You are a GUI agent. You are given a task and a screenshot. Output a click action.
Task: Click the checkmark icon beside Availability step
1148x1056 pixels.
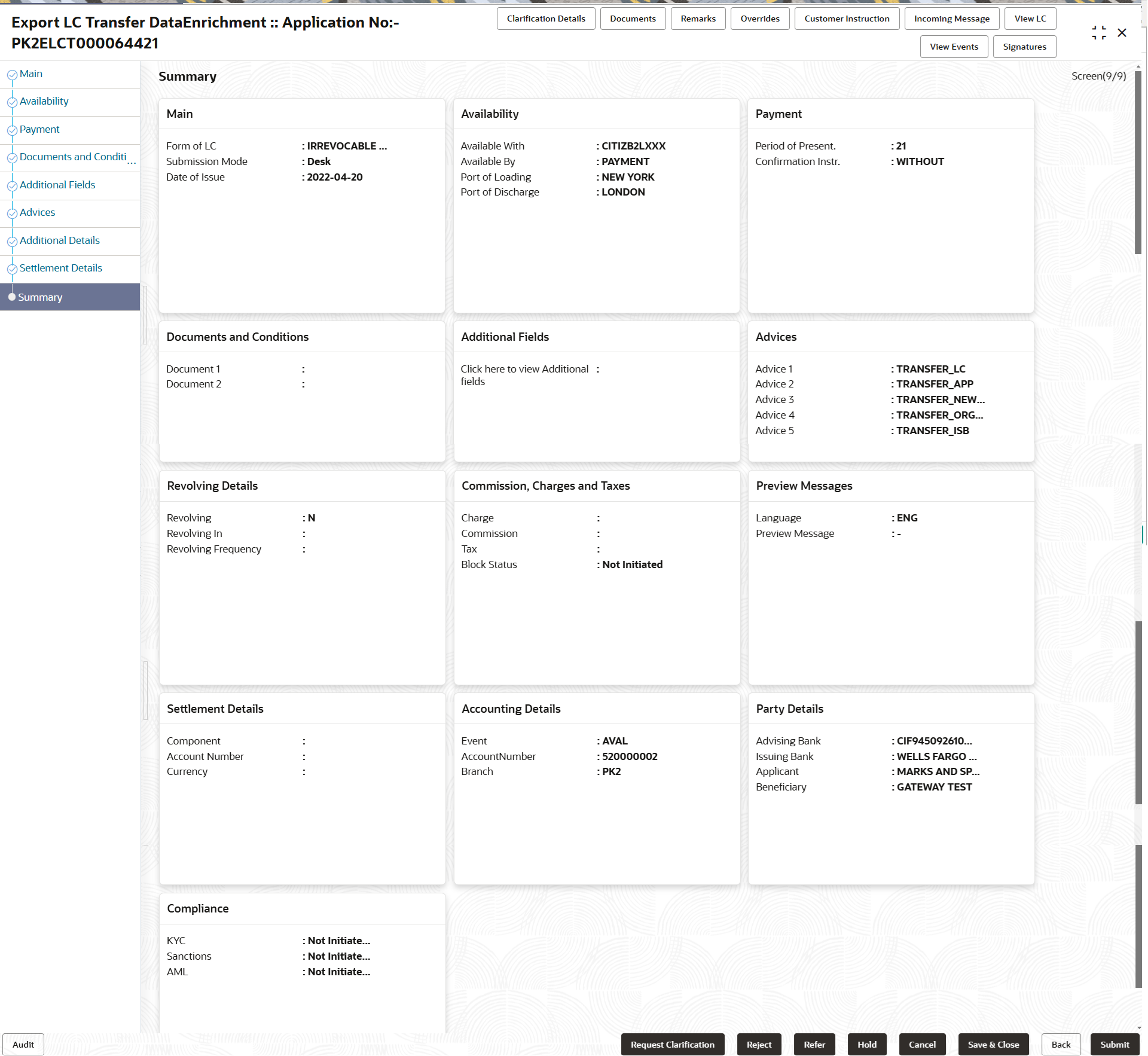(12, 102)
